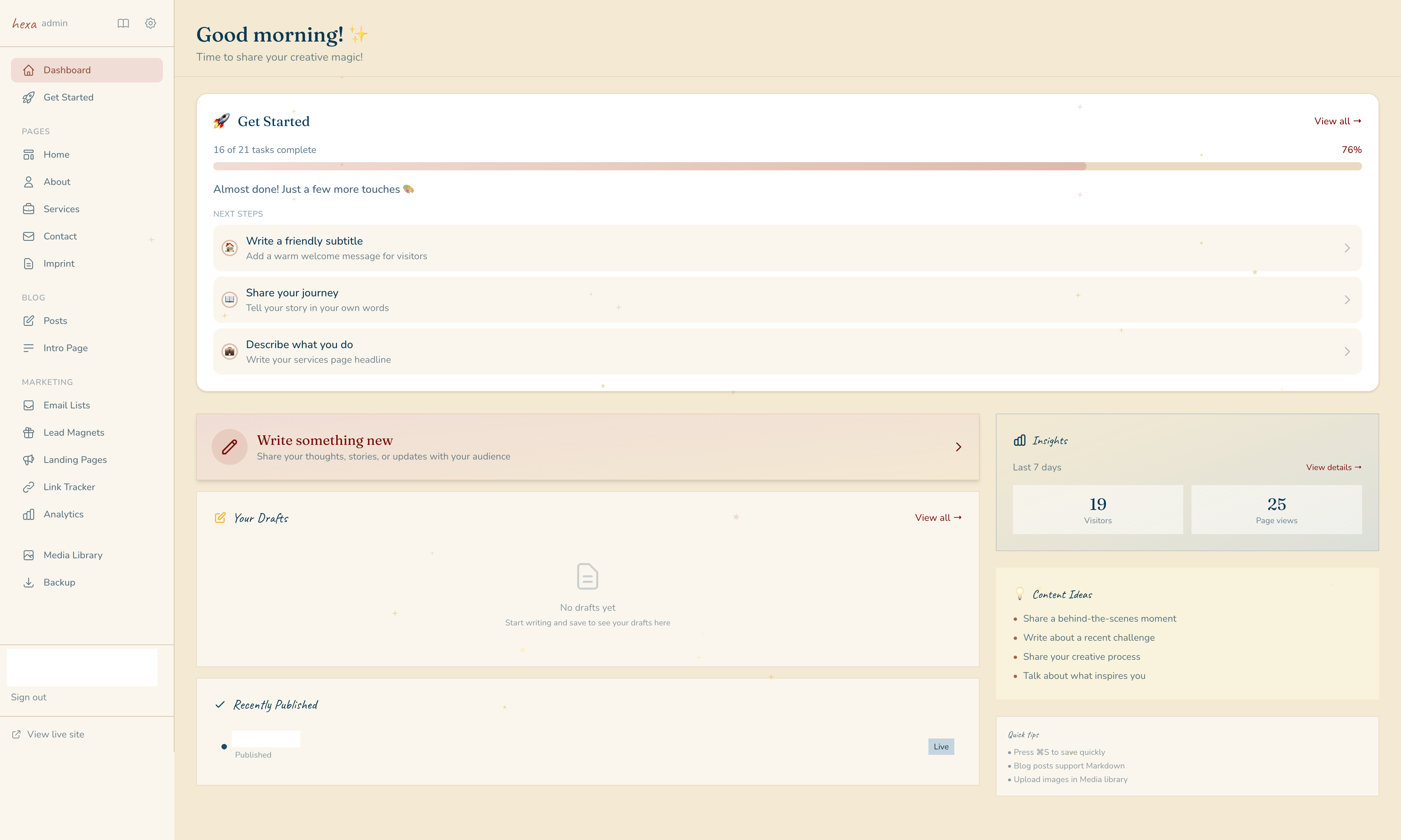Screen dimensions: 1401x840
Task: Expand the 'Write a friendly subtitle' task
Action: click(787, 248)
